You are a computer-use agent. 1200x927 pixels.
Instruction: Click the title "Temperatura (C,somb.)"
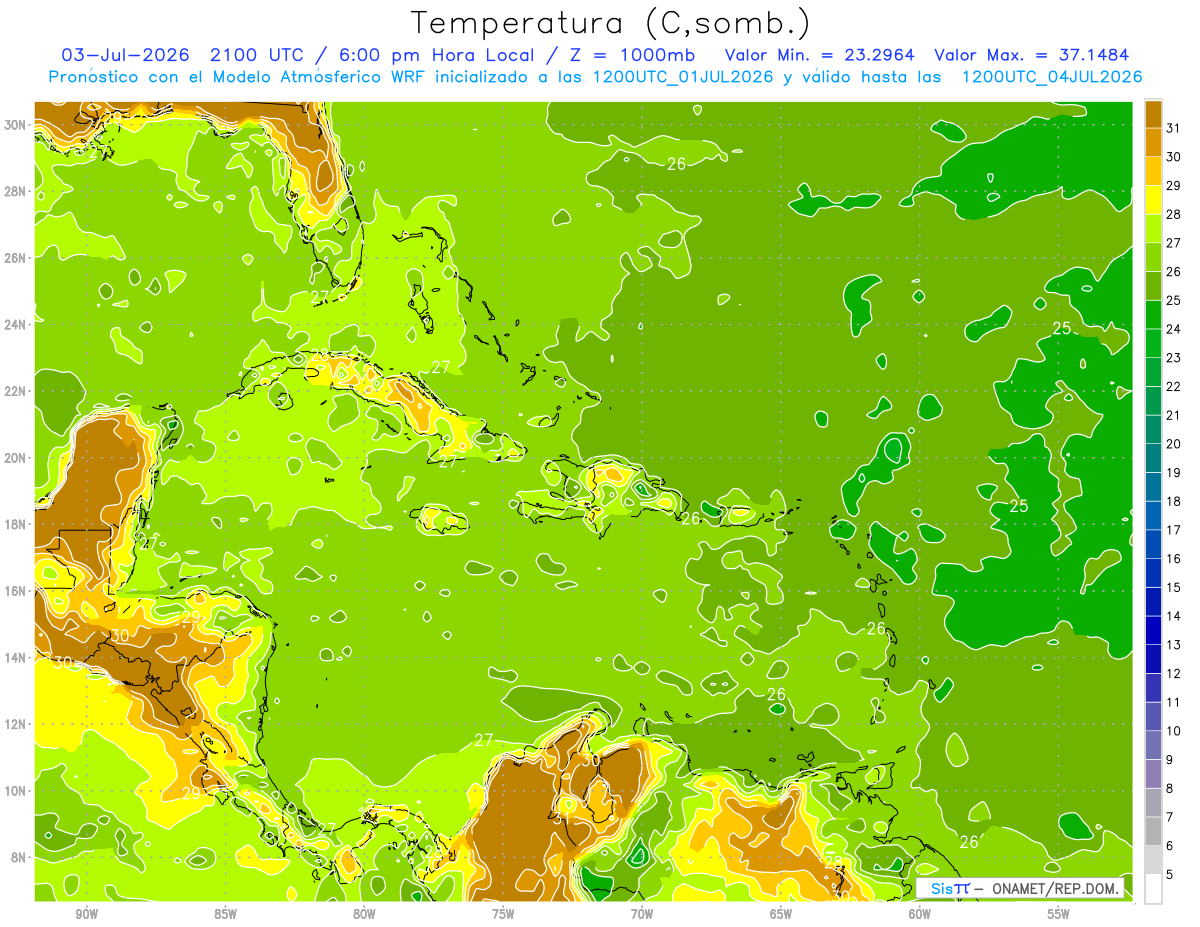tap(611, 24)
